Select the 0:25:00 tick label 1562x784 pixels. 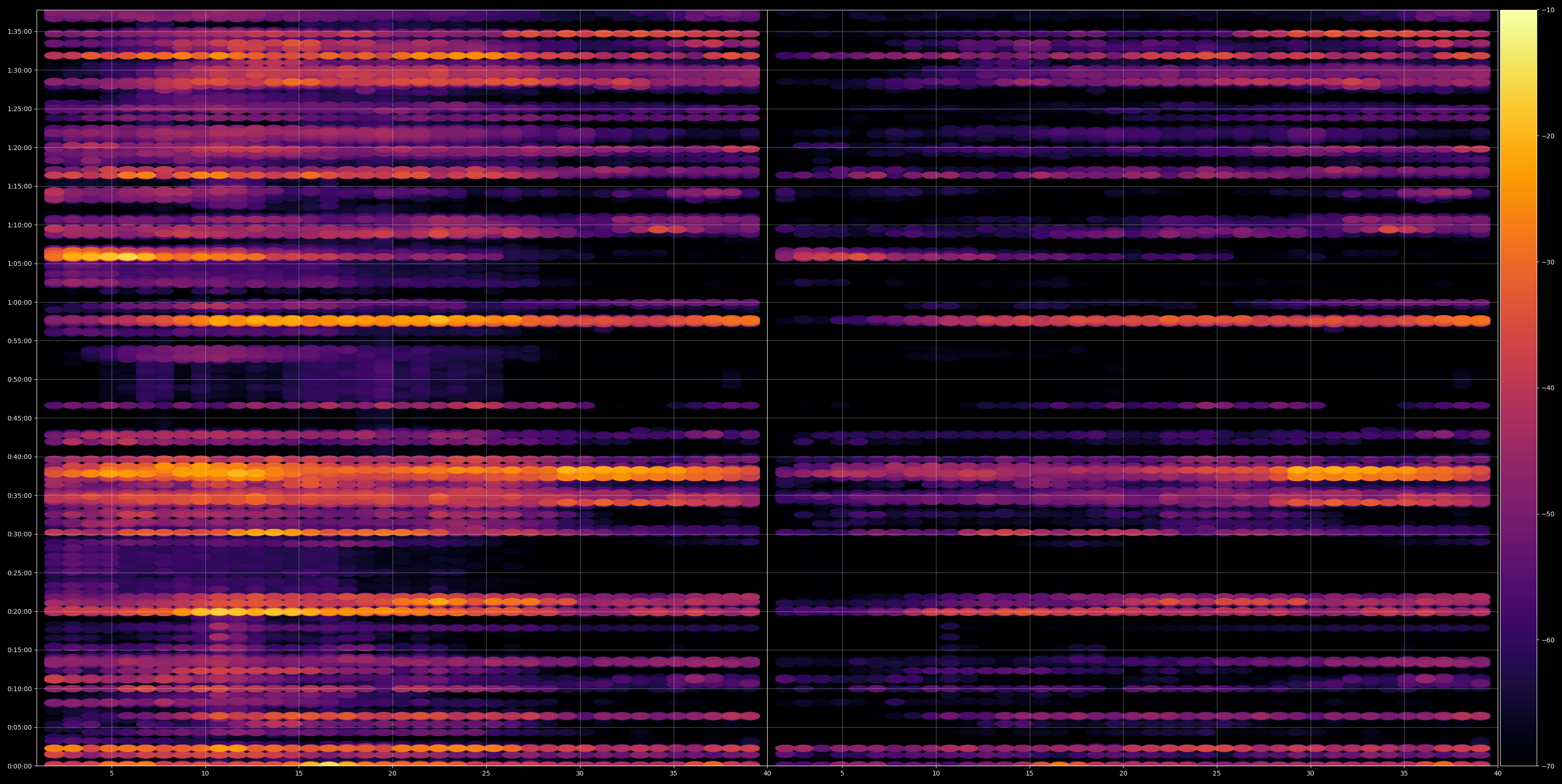[19, 573]
